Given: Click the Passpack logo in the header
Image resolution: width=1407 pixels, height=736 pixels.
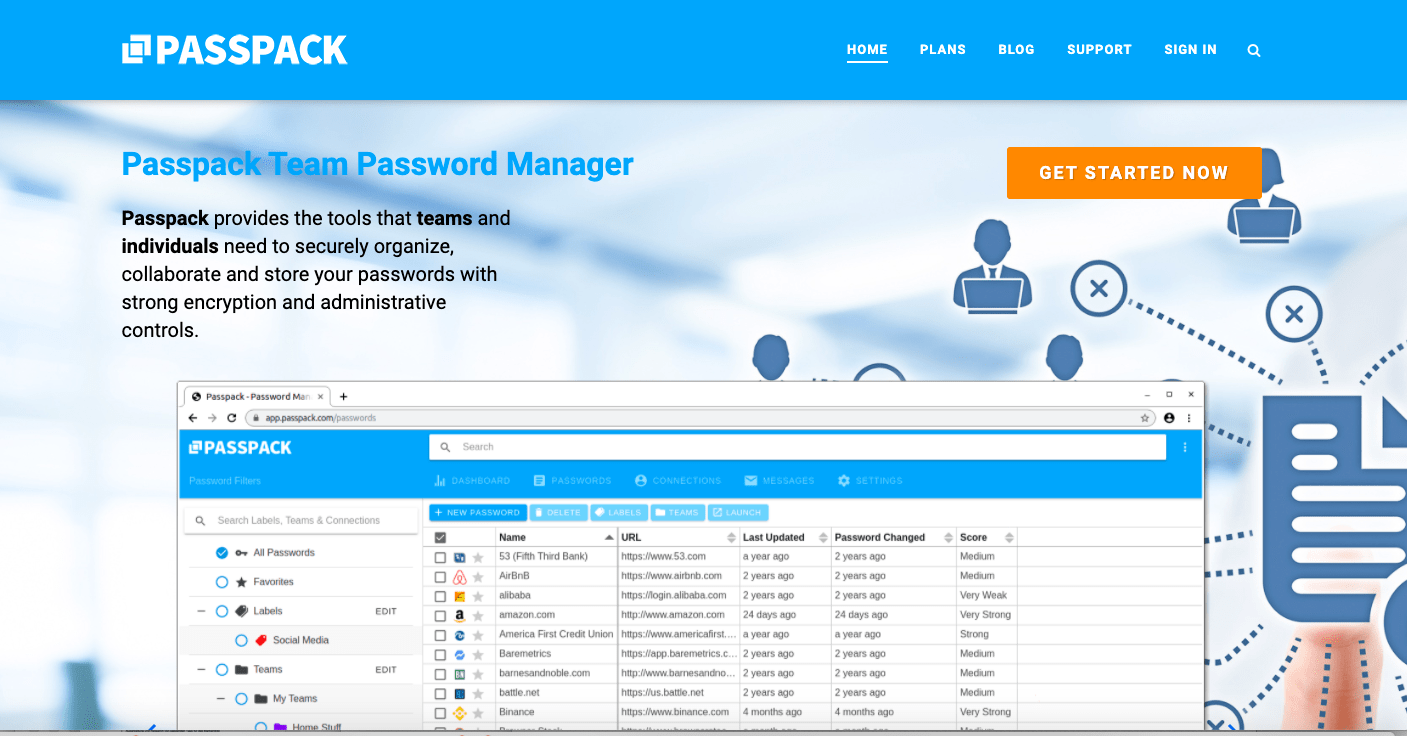Looking at the screenshot, I should 235,50.
